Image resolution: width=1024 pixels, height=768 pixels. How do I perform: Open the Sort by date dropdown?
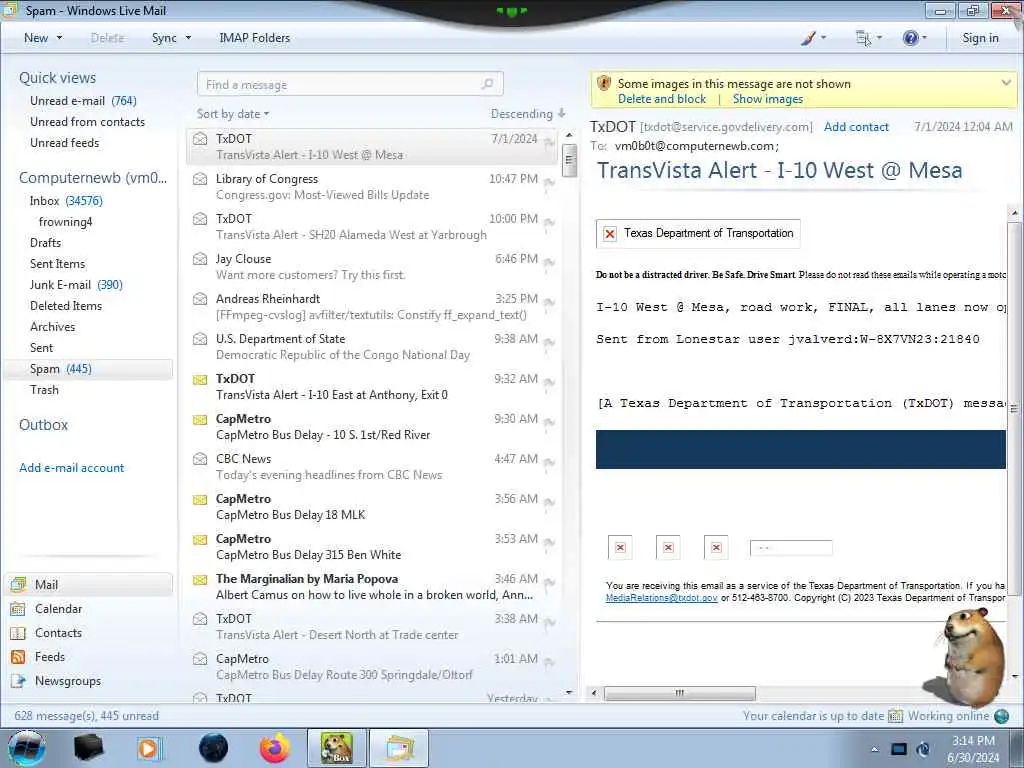(233, 114)
